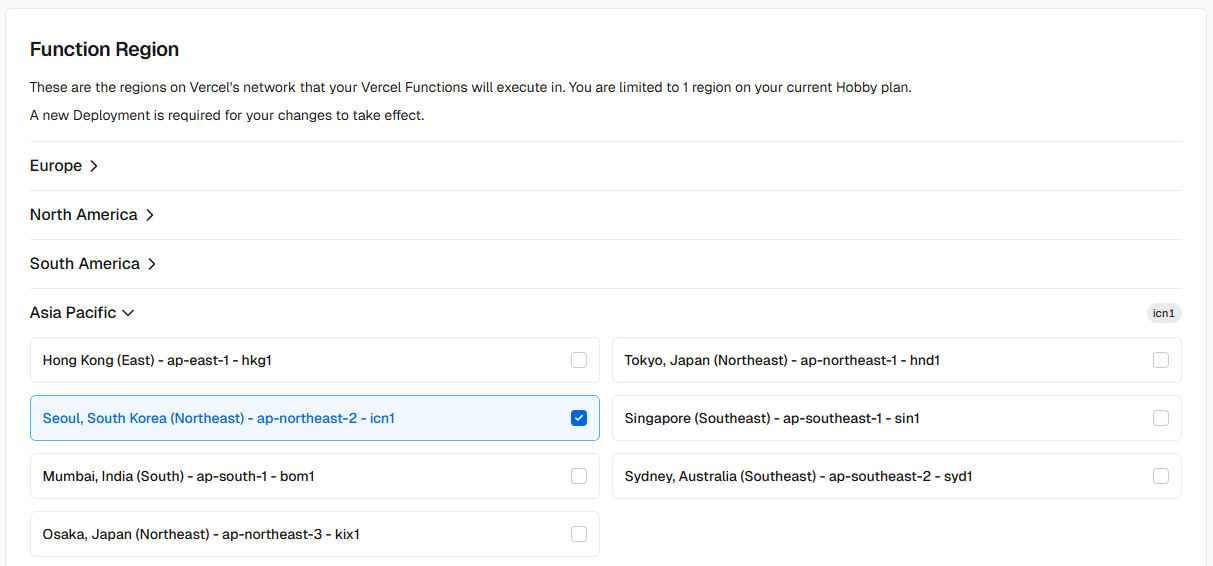Click the Hong Kong (East) region label text

click(157, 360)
